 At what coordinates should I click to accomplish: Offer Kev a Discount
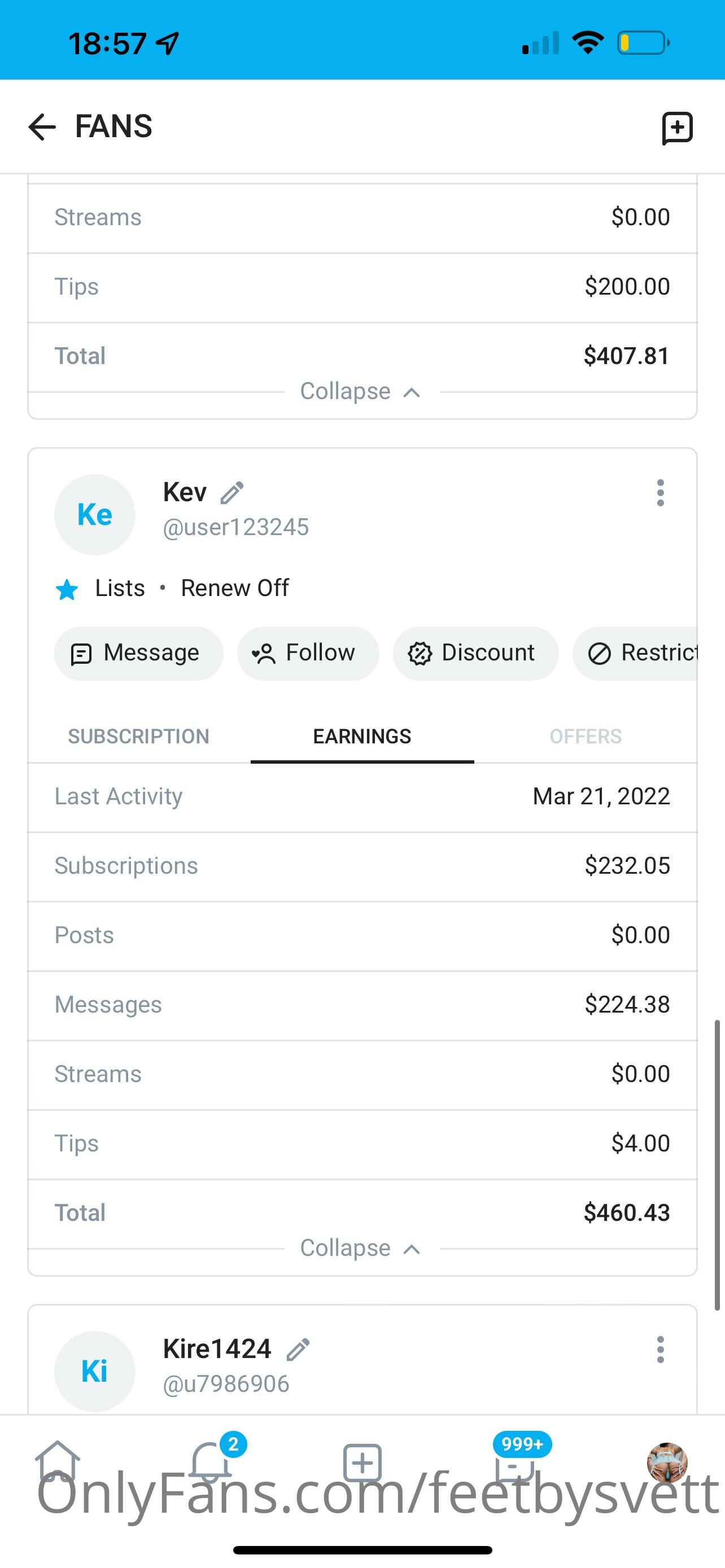pos(475,653)
